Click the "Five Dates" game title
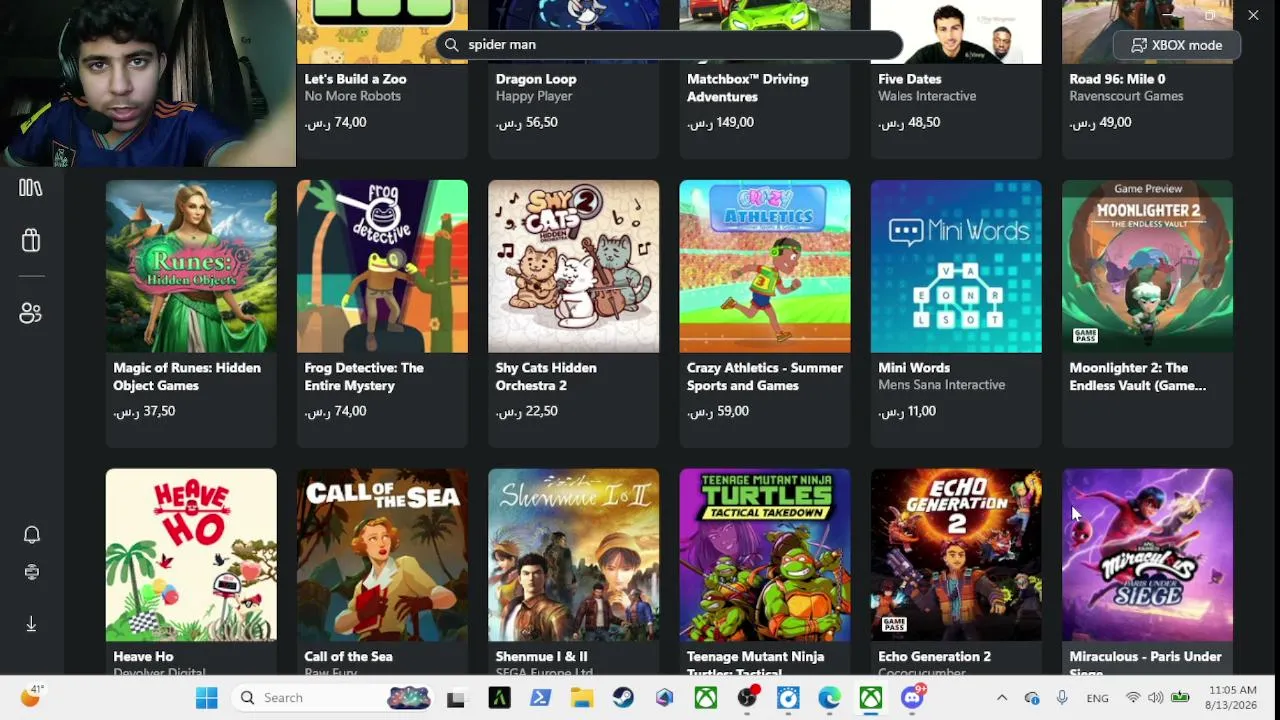The height and width of the screenshot is (720, 1280). (910, 79)
